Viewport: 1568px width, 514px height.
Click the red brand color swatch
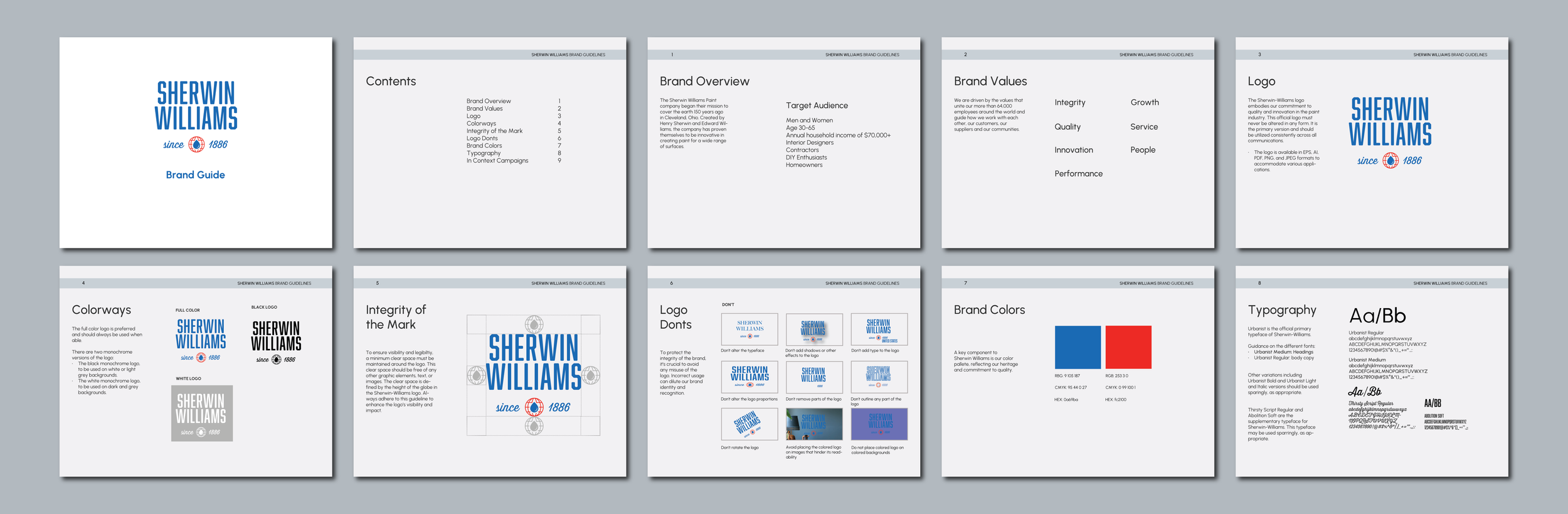pyautogui.click(x=1128, y=347)
